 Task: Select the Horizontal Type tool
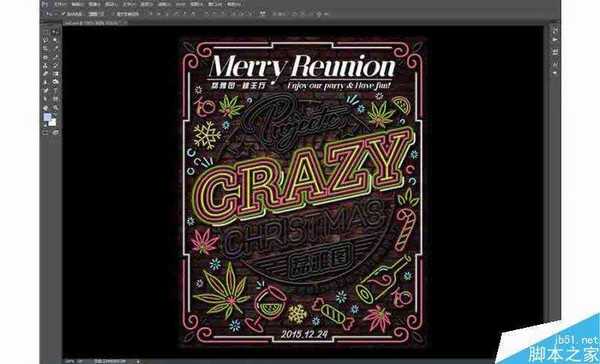(x=55, y=90)
